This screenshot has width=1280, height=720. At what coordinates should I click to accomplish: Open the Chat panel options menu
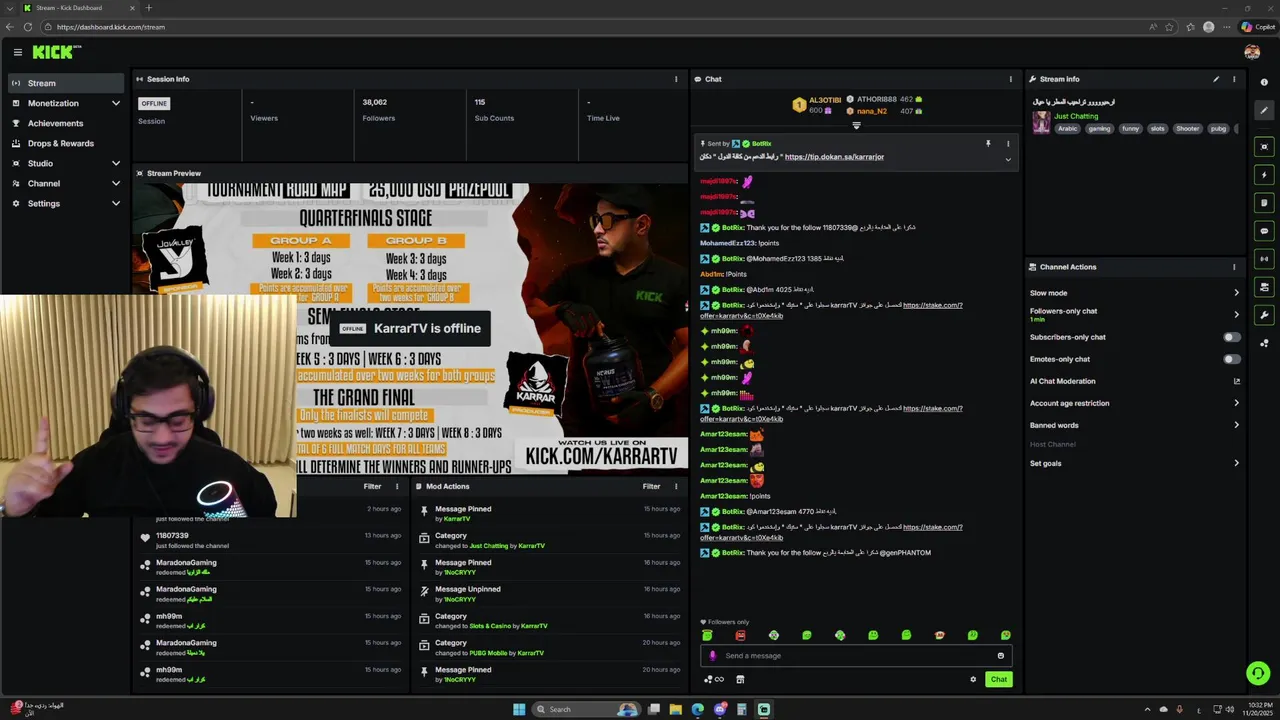point(1010,79)
